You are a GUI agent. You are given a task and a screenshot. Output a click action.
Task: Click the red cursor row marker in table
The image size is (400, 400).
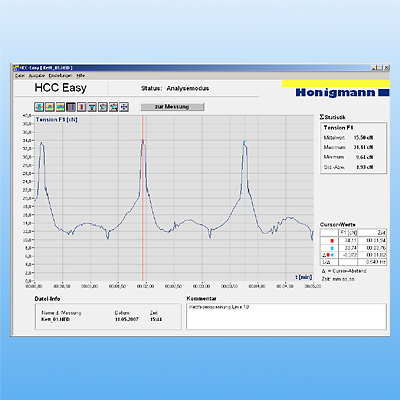point(332,241)
